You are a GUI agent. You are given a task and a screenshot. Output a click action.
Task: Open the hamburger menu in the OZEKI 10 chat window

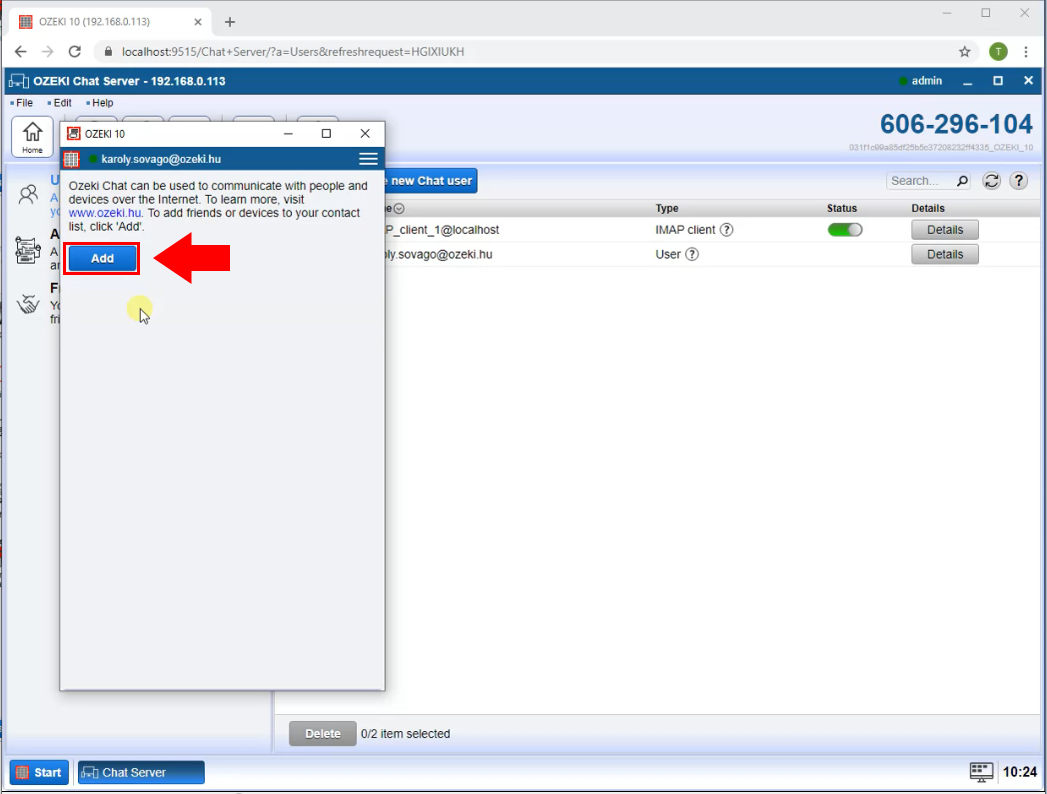(368, 159)
